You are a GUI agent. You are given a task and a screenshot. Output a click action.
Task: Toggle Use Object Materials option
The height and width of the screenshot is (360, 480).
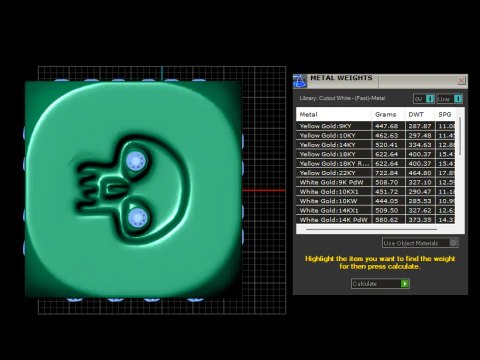[420, 243]
